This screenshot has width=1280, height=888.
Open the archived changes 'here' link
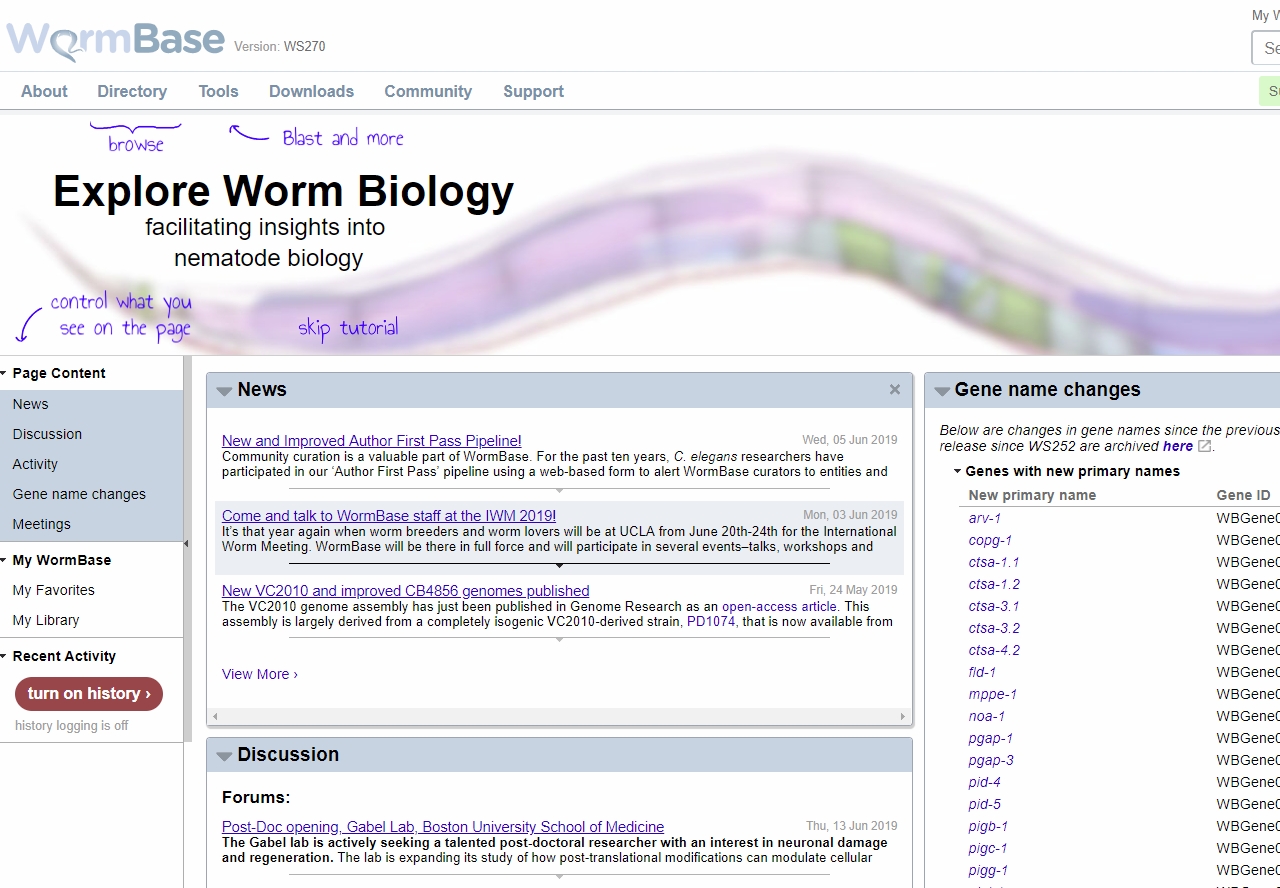1178,446
